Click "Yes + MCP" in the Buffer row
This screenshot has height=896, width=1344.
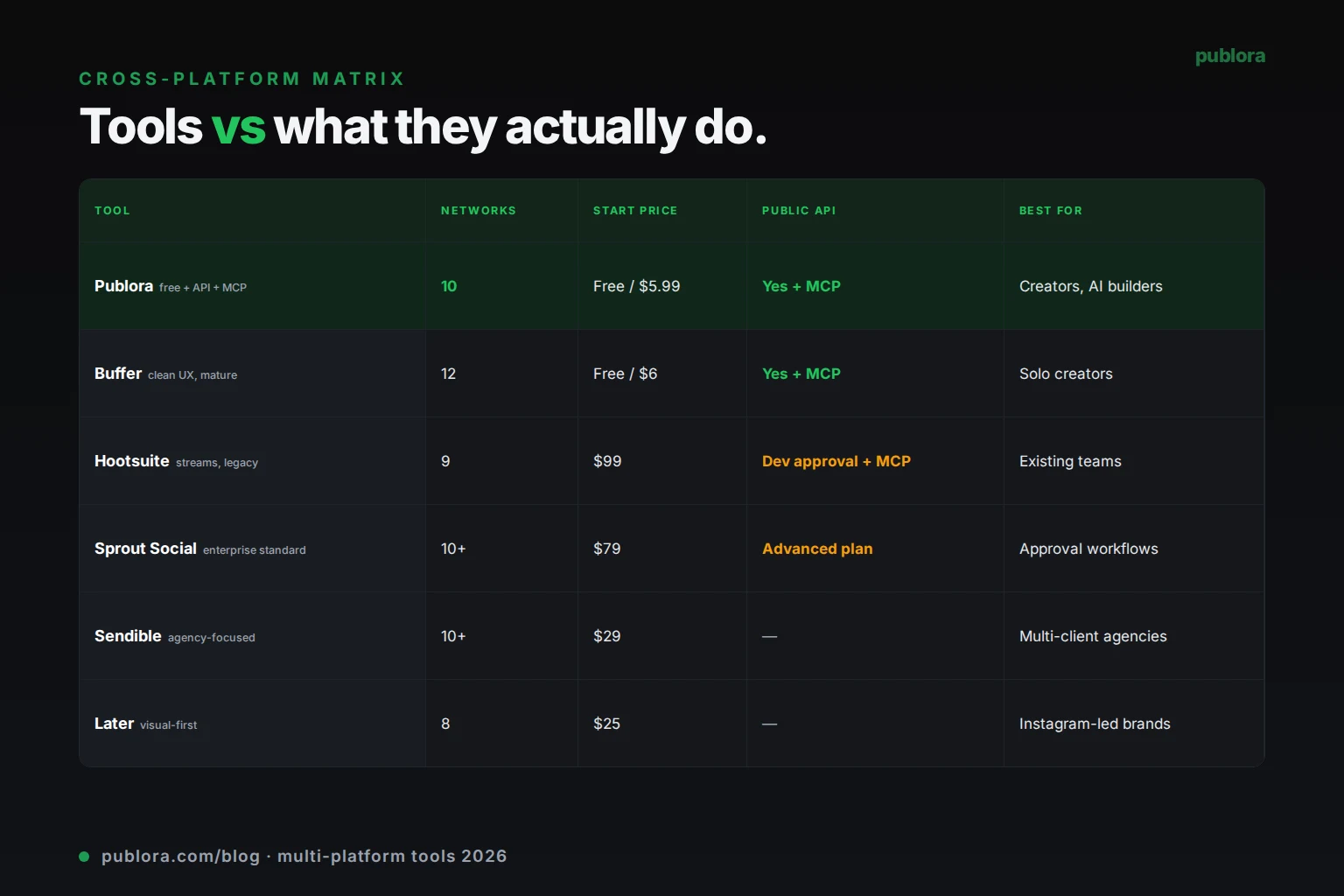(x=801, y=374)
